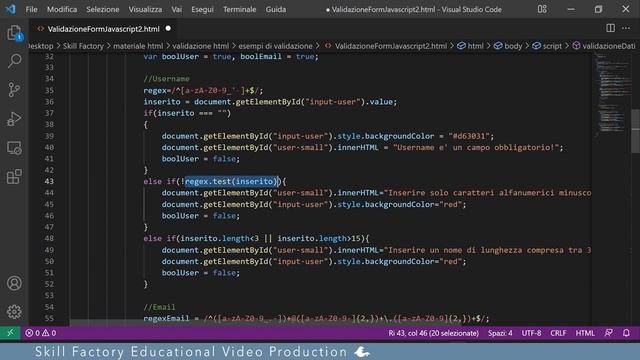Open the Source Control view
640x360 pixels.
[x=14, y=89]
